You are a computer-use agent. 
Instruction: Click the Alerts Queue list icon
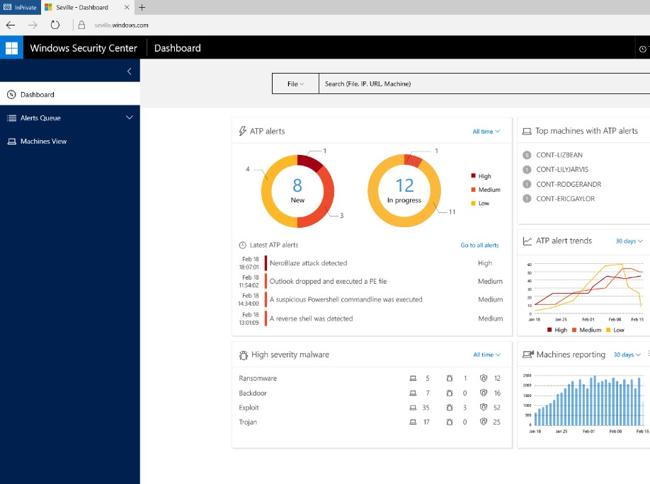[12, 118]
